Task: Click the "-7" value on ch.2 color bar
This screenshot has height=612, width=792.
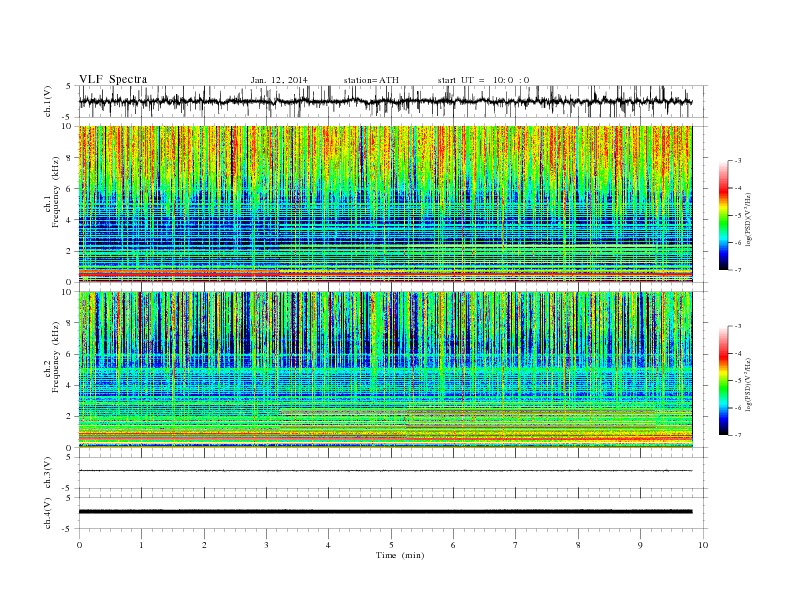Action: coord(738,435)
